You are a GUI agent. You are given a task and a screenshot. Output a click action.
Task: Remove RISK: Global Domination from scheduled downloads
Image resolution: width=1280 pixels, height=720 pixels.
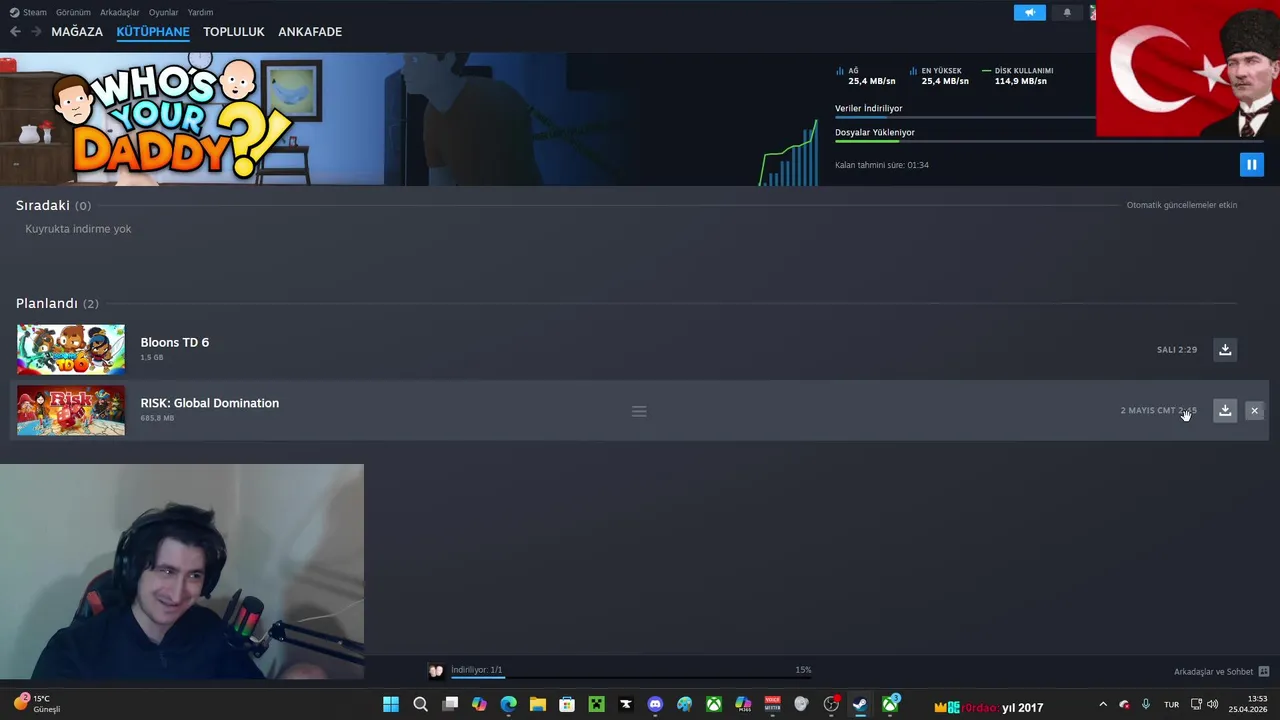[x=1254, y=411]
